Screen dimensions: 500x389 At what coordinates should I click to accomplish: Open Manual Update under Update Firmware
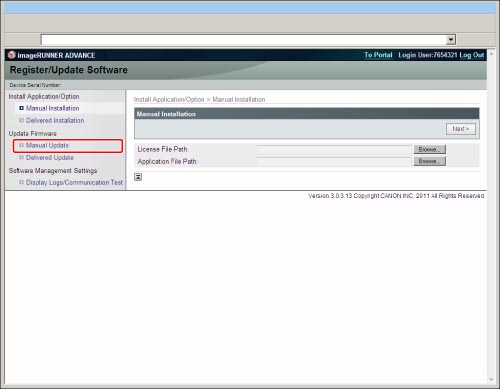coord(47,146)
